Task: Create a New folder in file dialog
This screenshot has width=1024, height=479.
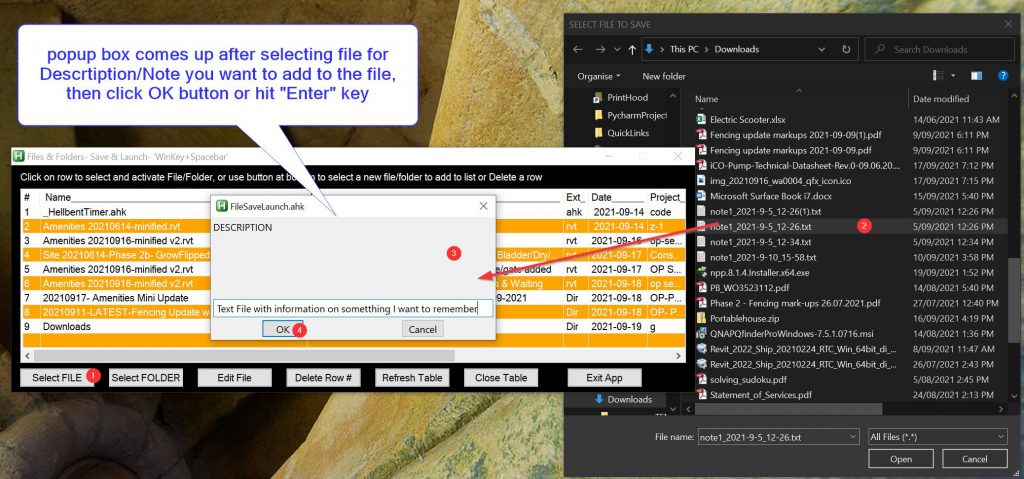Action: (x=664, y=76)
